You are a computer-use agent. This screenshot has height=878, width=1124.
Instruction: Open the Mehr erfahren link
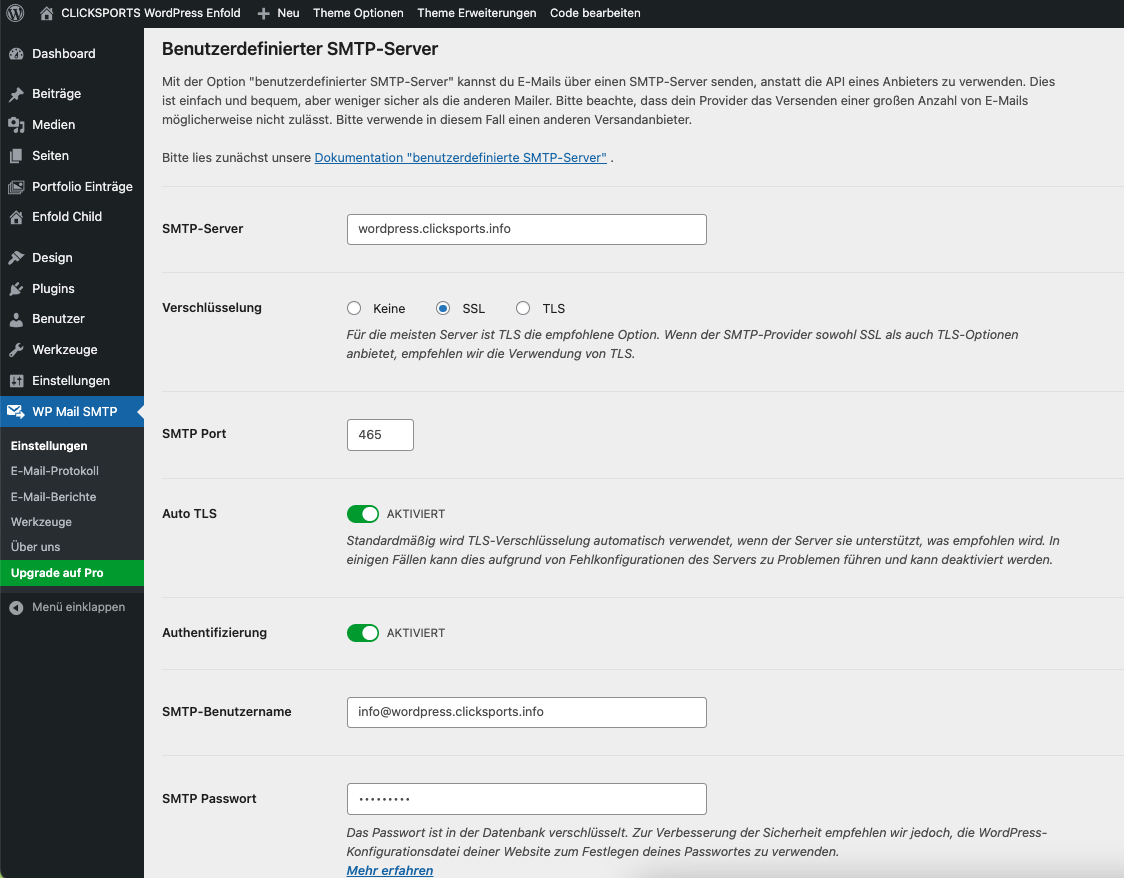[x=389, y=870]
